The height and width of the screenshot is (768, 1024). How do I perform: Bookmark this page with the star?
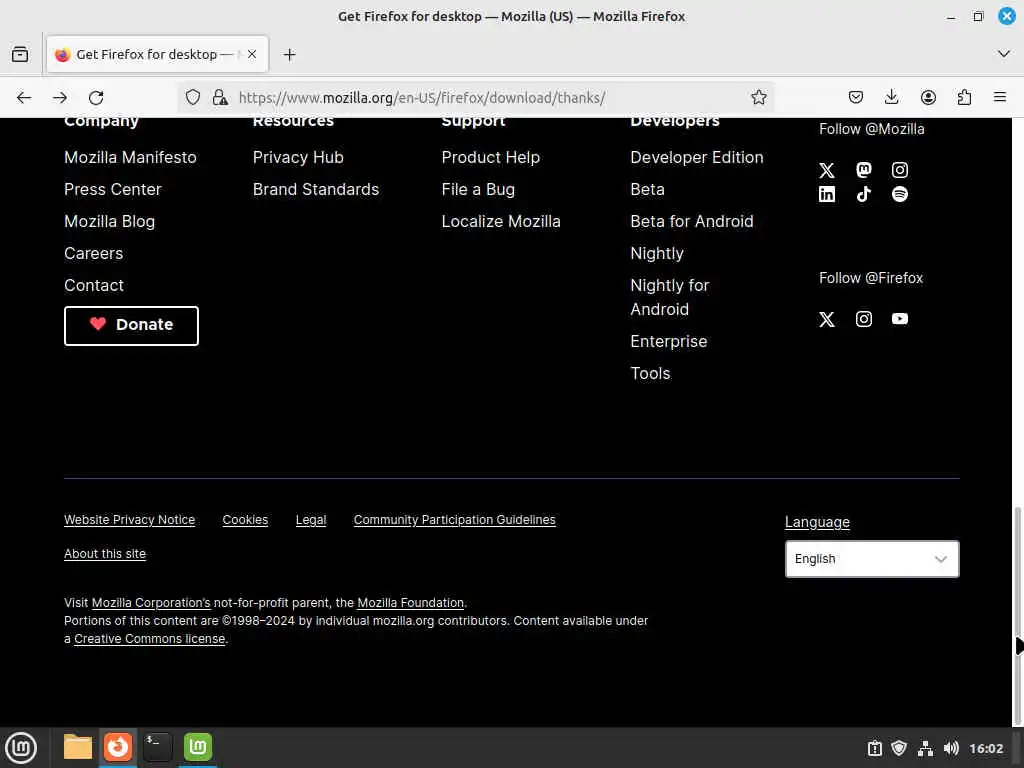click(x=758, y=97)
